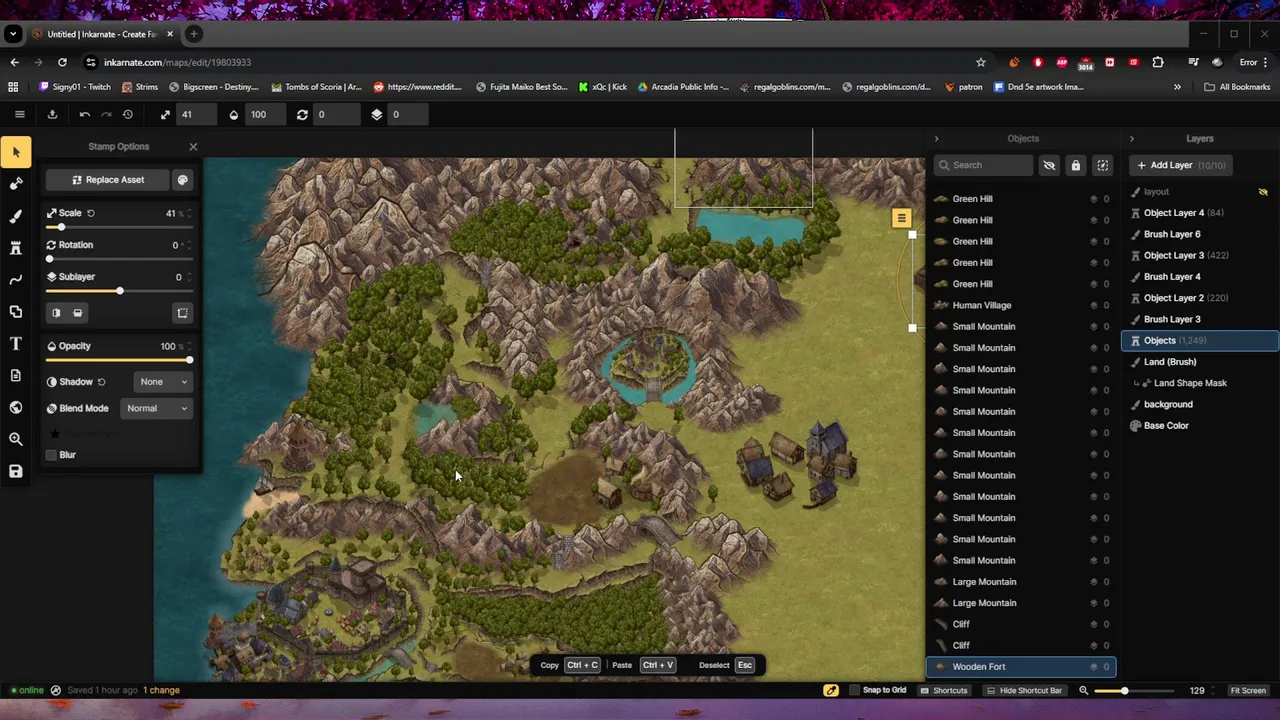Open the Shadow None dropdown
The width and height of the screenshot is (1280, 720).
coord(163,382)
